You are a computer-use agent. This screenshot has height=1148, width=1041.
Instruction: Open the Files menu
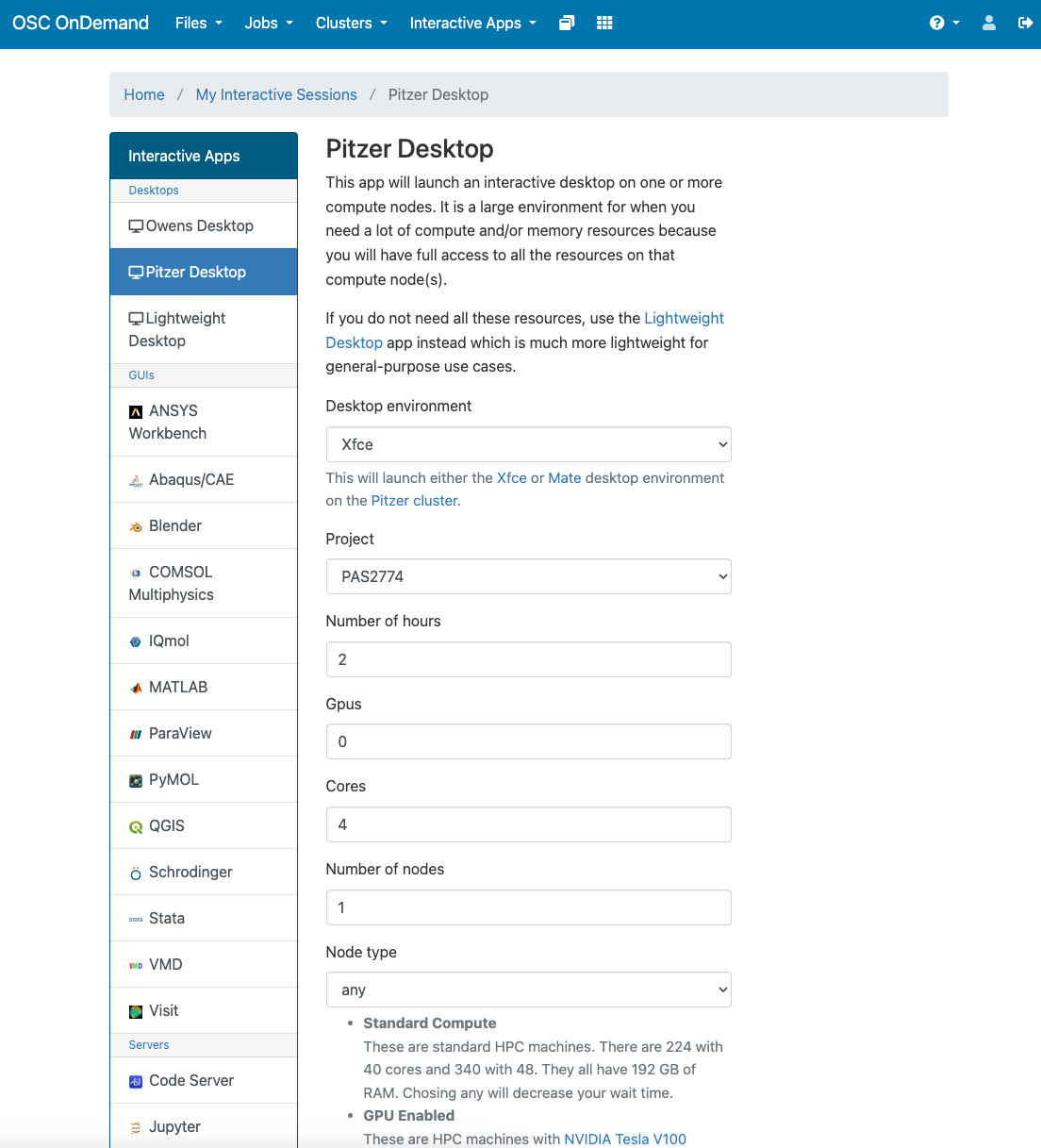199,23
